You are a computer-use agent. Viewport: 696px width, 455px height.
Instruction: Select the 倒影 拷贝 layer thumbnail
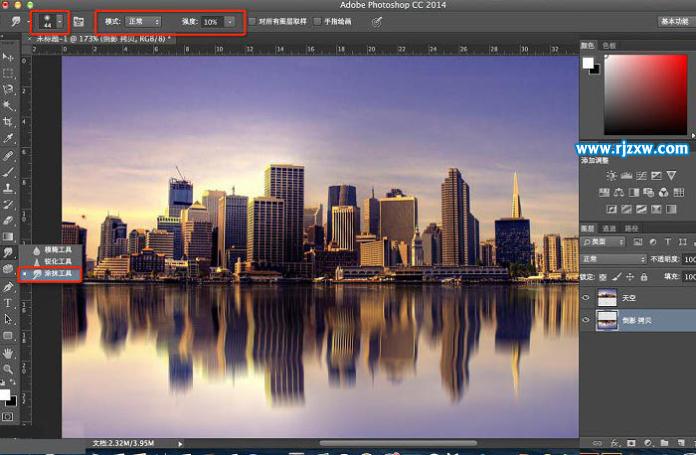pyautogui.click(x=607, y=320)
